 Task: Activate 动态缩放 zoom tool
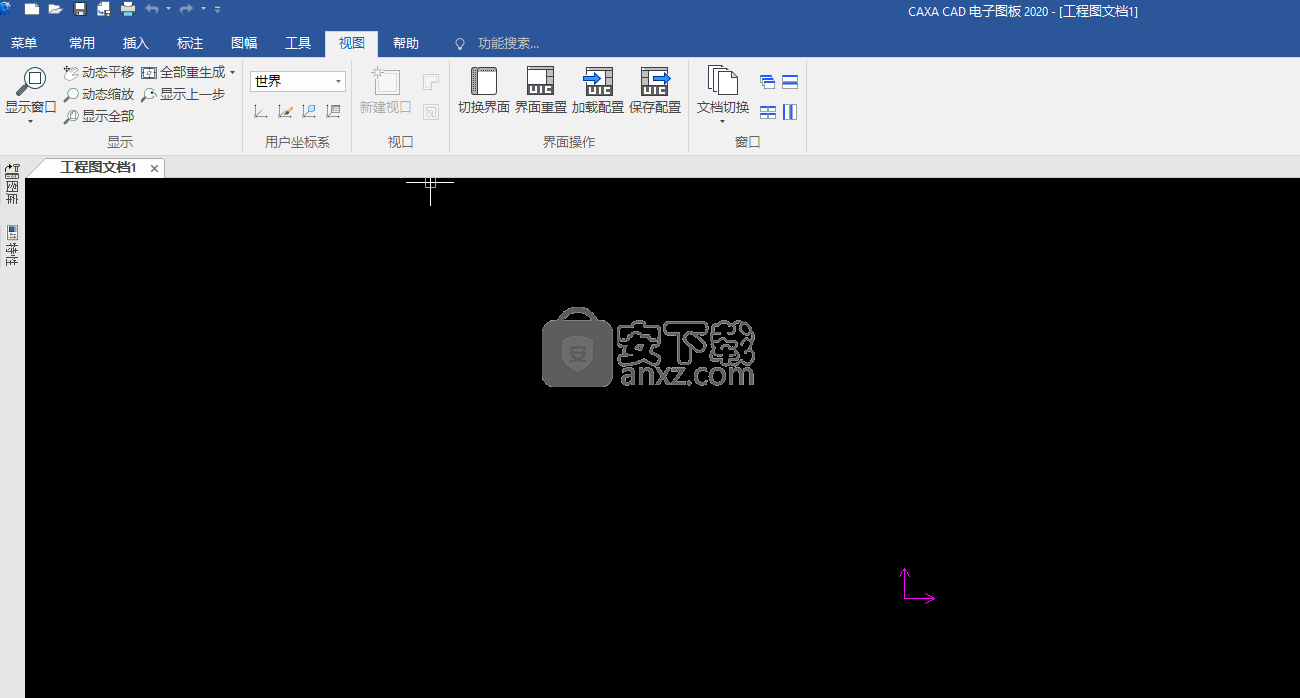[98, 94]
